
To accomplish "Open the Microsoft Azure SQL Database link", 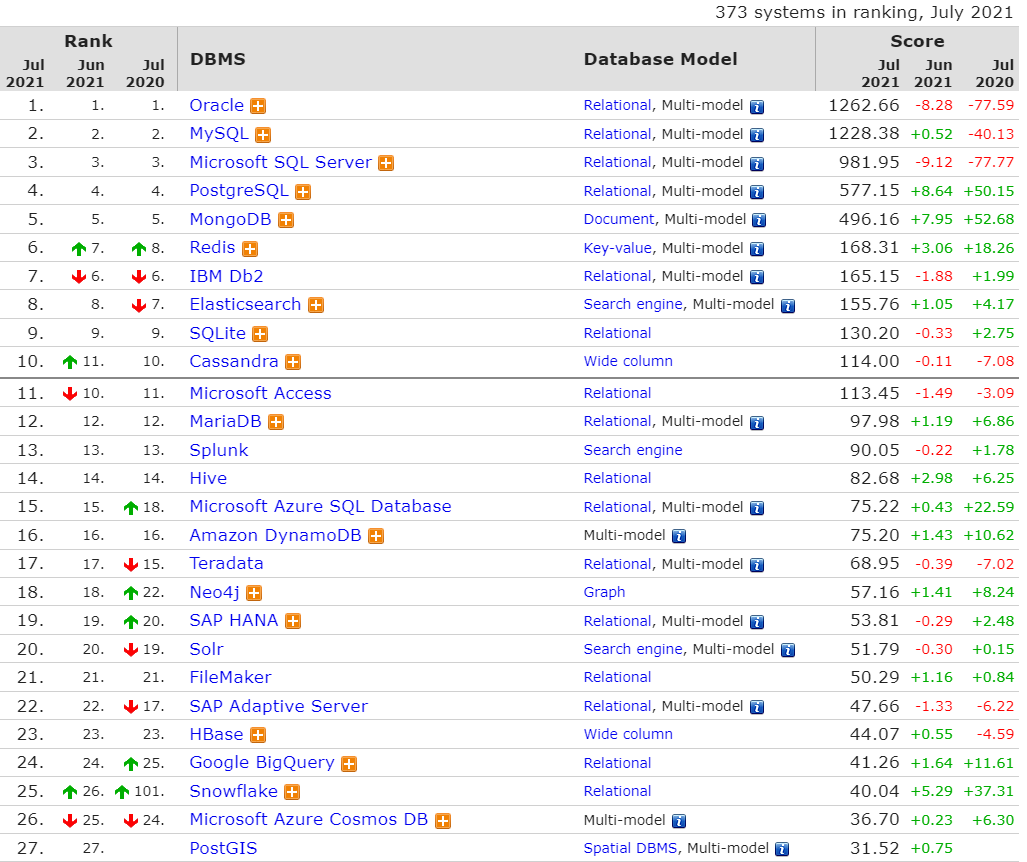I will [x=320, y=506].
